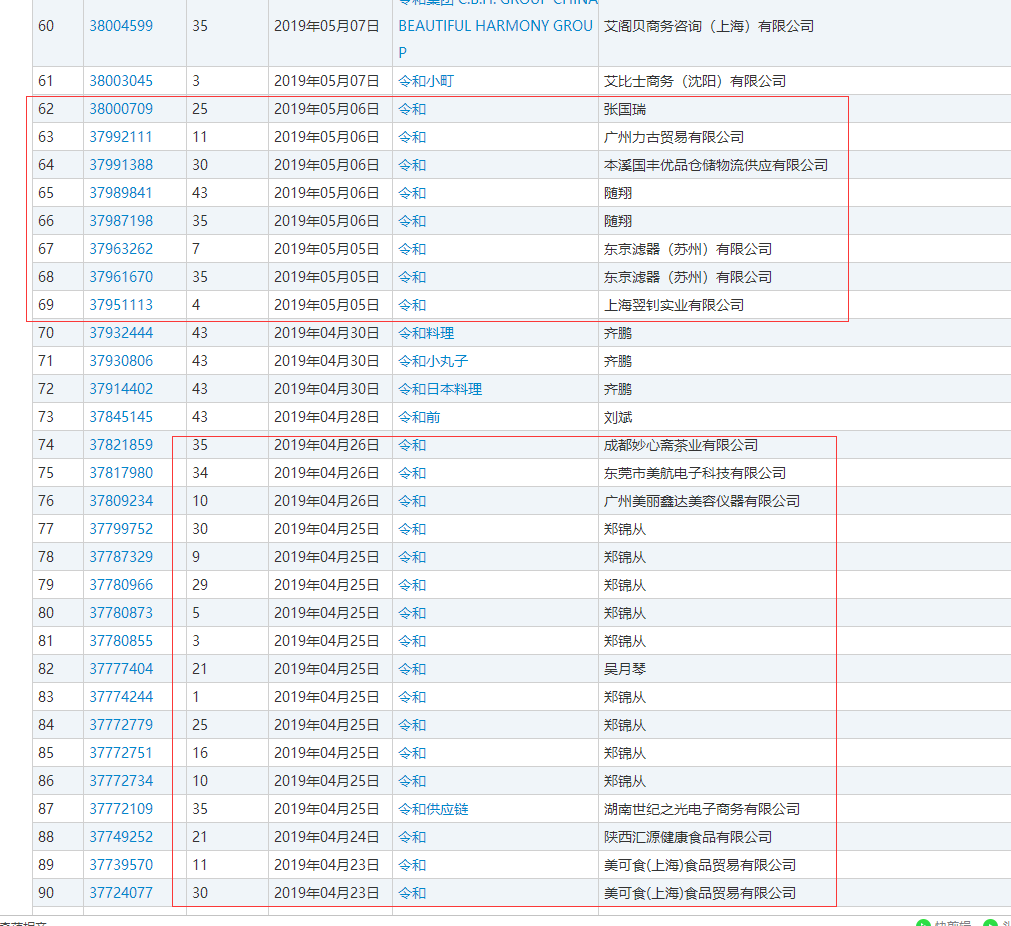Click the 令和料理 trademark link
This screenshot has width=1011, height=926.
click(x=425, y=333)
